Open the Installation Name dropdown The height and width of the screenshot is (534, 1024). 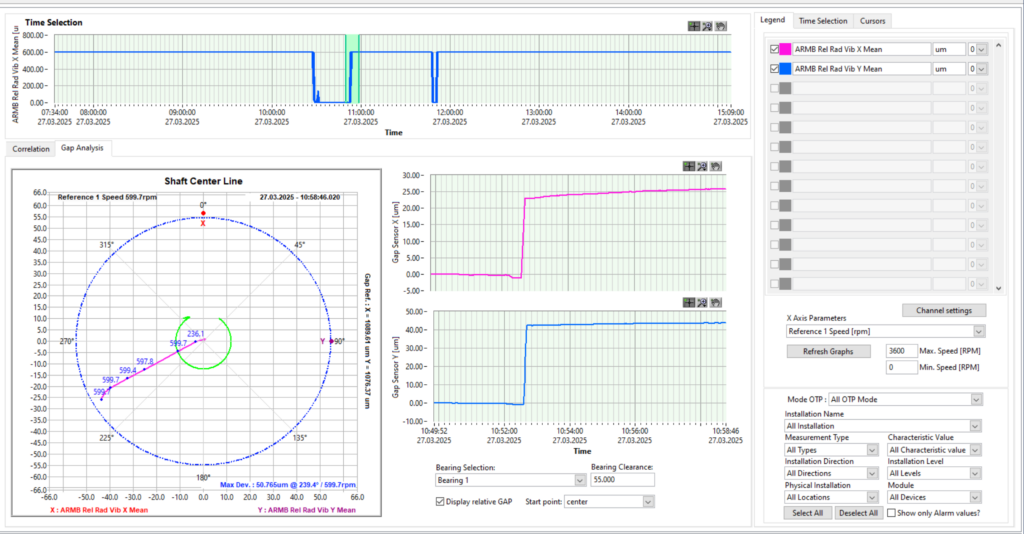point(883,426)
